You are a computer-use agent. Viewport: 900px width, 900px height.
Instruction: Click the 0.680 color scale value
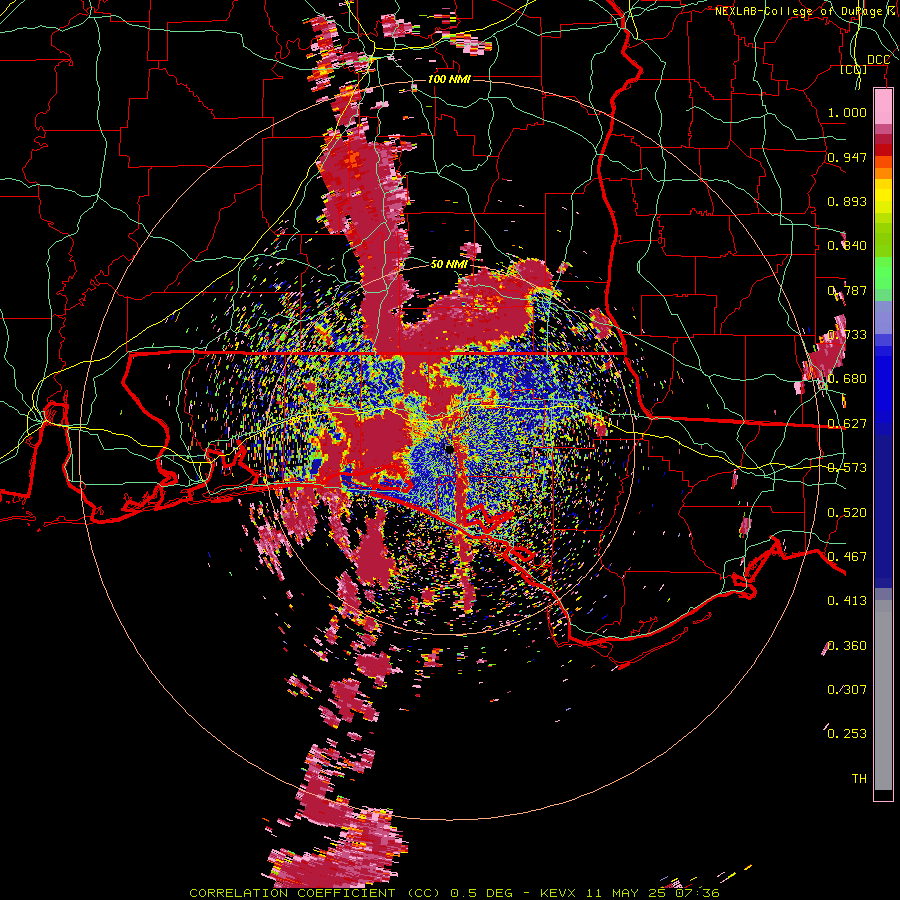[847, 379]
